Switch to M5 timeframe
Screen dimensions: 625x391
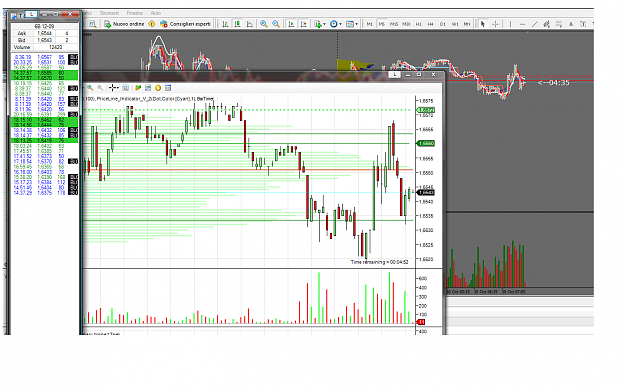pyautogui.click(x=381, y=24)
